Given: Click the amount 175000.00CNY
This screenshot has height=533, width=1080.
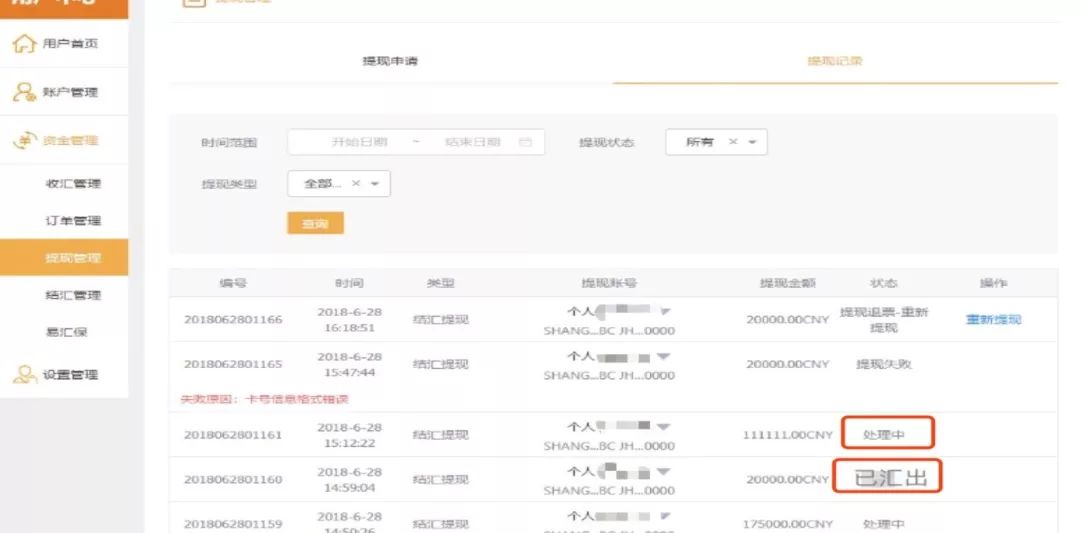Looking at the screenshot, I should (x=787, y=524).
